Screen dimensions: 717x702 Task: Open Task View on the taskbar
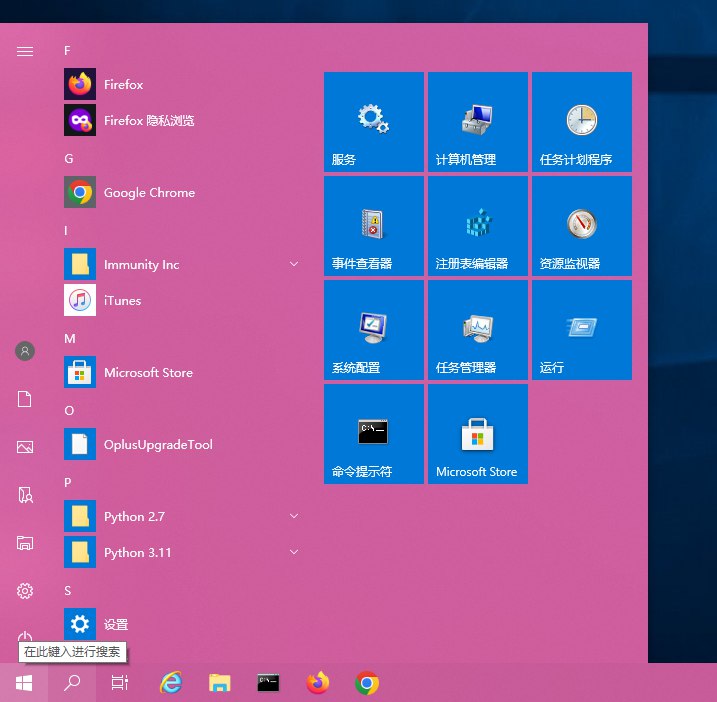pyautogui.click(x=120, y=683)
